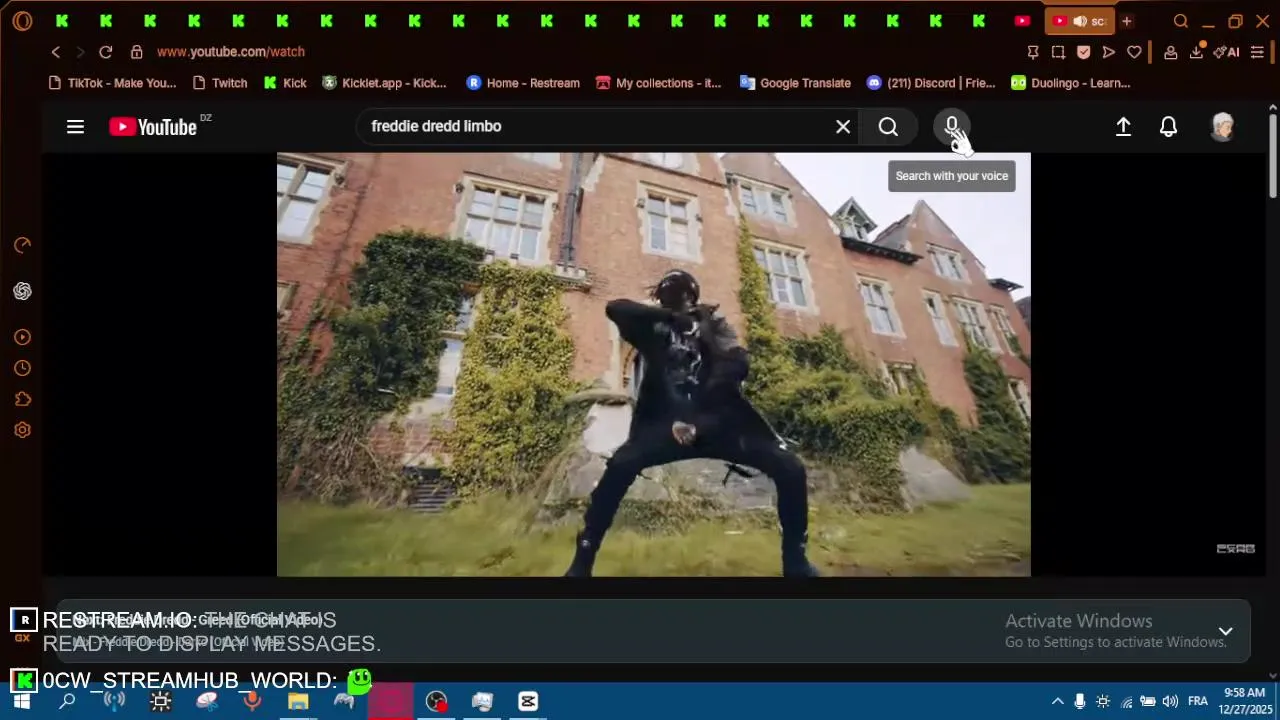Collapse the bottom panel with chevron arrow
The image size is (1280, 720).
[1225, 631]
